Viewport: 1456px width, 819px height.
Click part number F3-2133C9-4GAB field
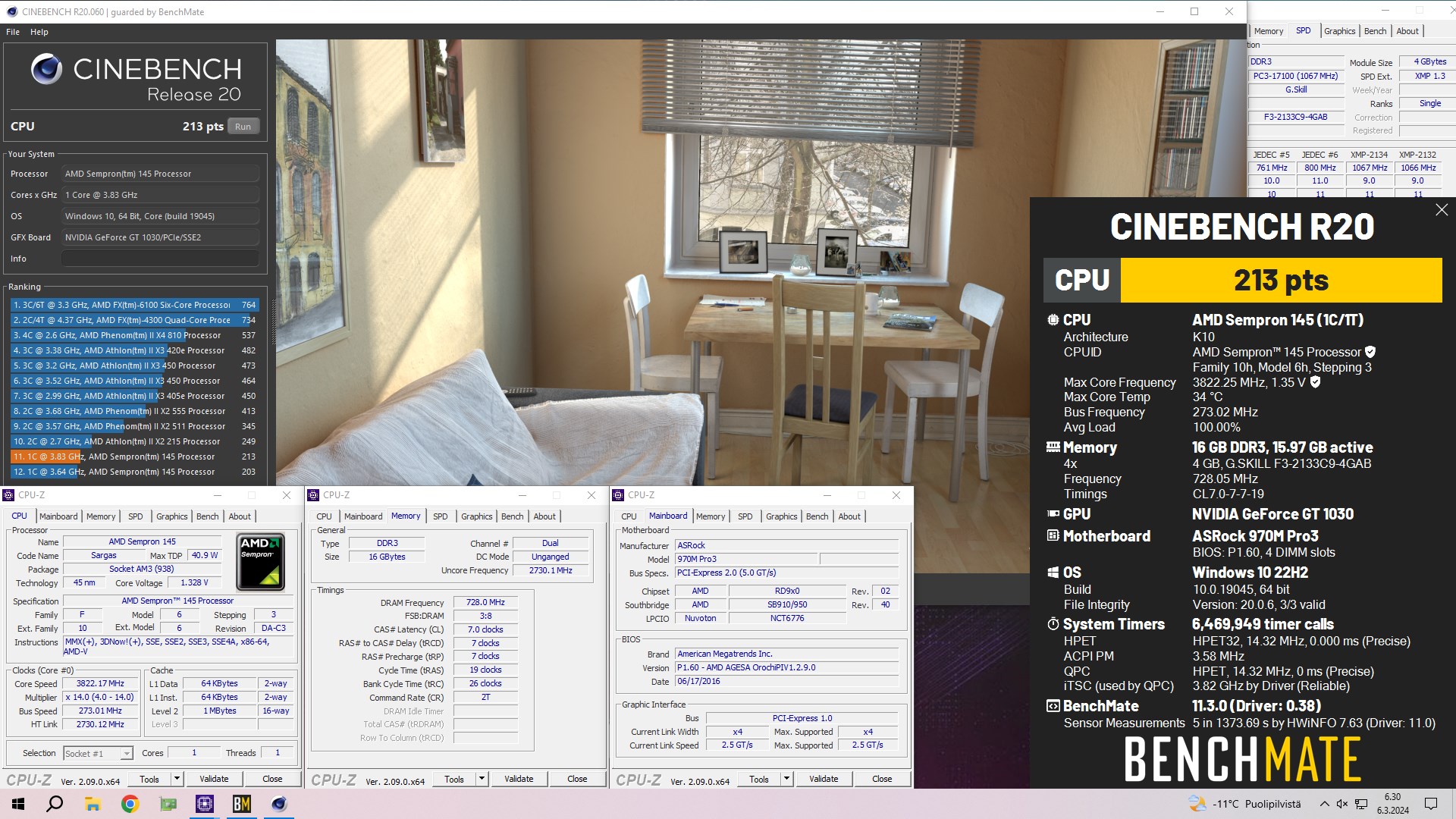coord(1295,117)
